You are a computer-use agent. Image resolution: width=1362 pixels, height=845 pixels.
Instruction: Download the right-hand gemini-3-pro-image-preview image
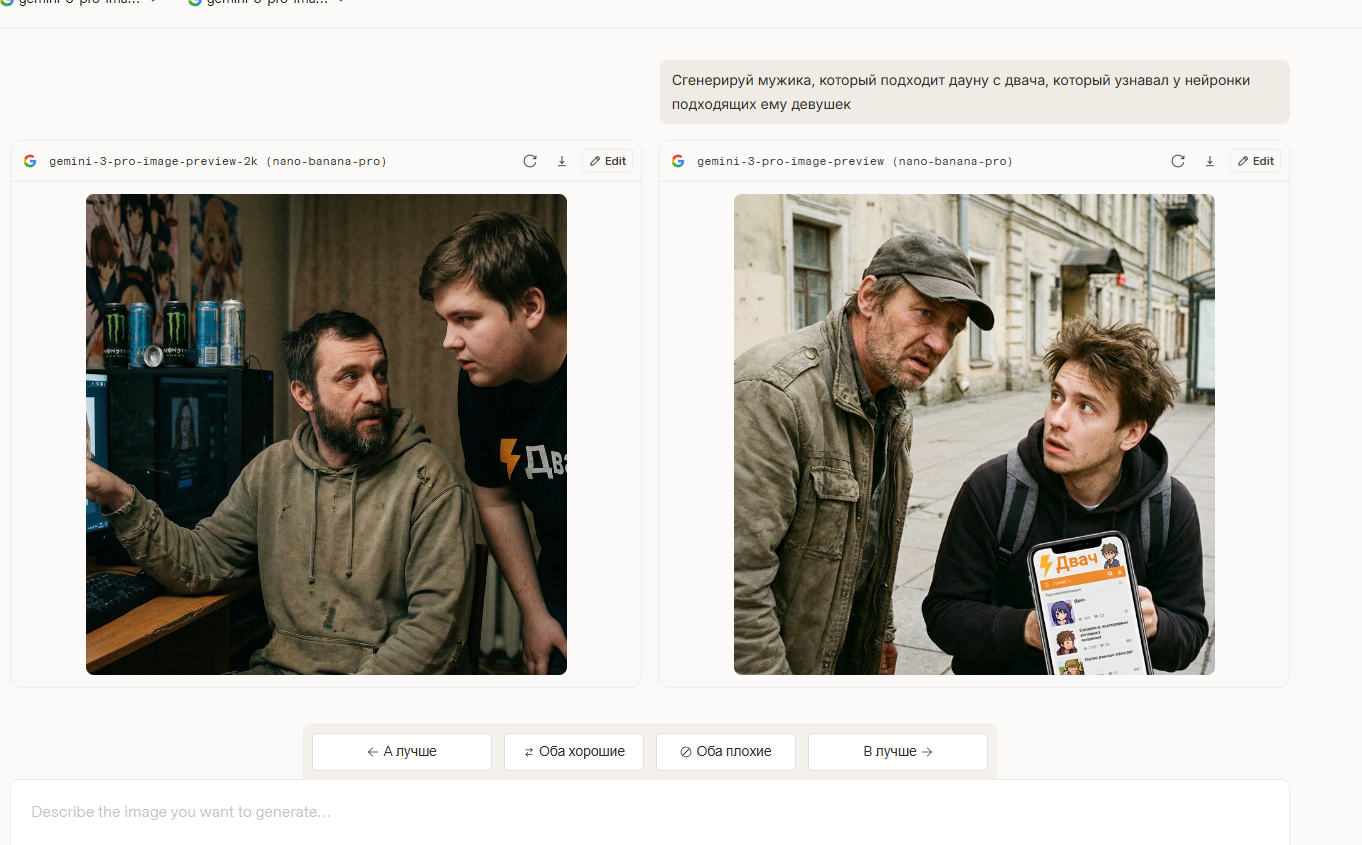point(1210,161)
